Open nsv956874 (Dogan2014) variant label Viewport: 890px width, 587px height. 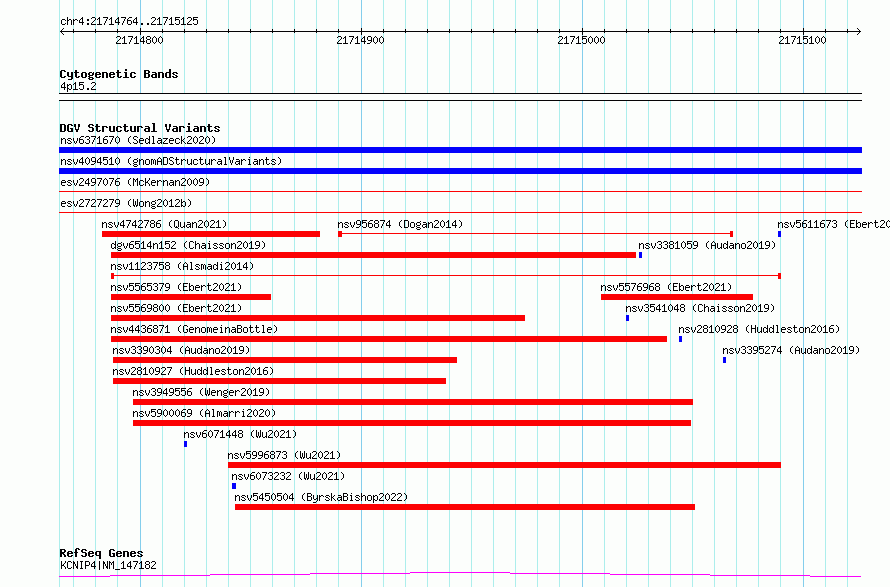pyautogui.click(x=400, y=224)
